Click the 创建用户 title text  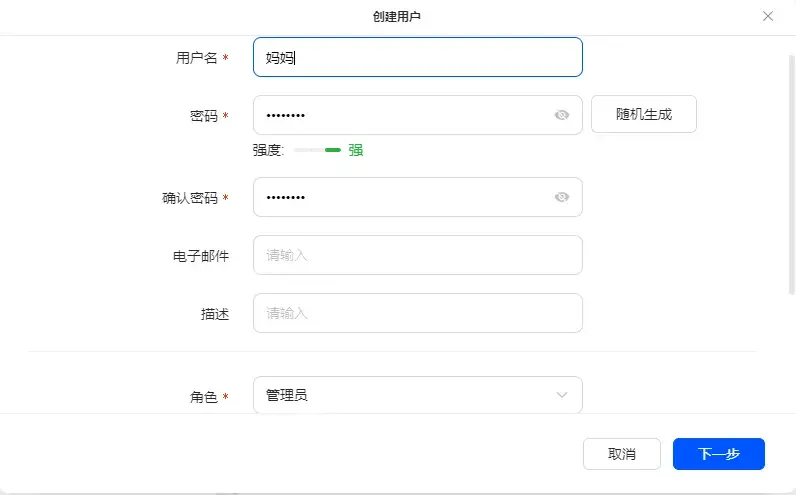(x=398, y=16)
